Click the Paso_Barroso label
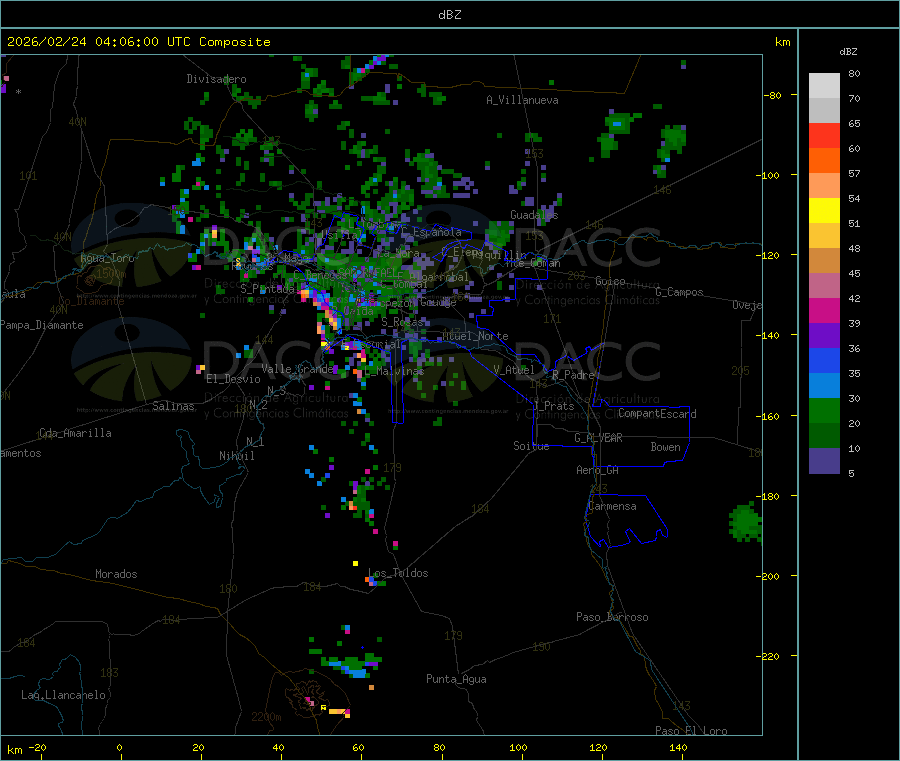Image resolution: width=900 pixels, height=761 pixels. coord(612,617)
